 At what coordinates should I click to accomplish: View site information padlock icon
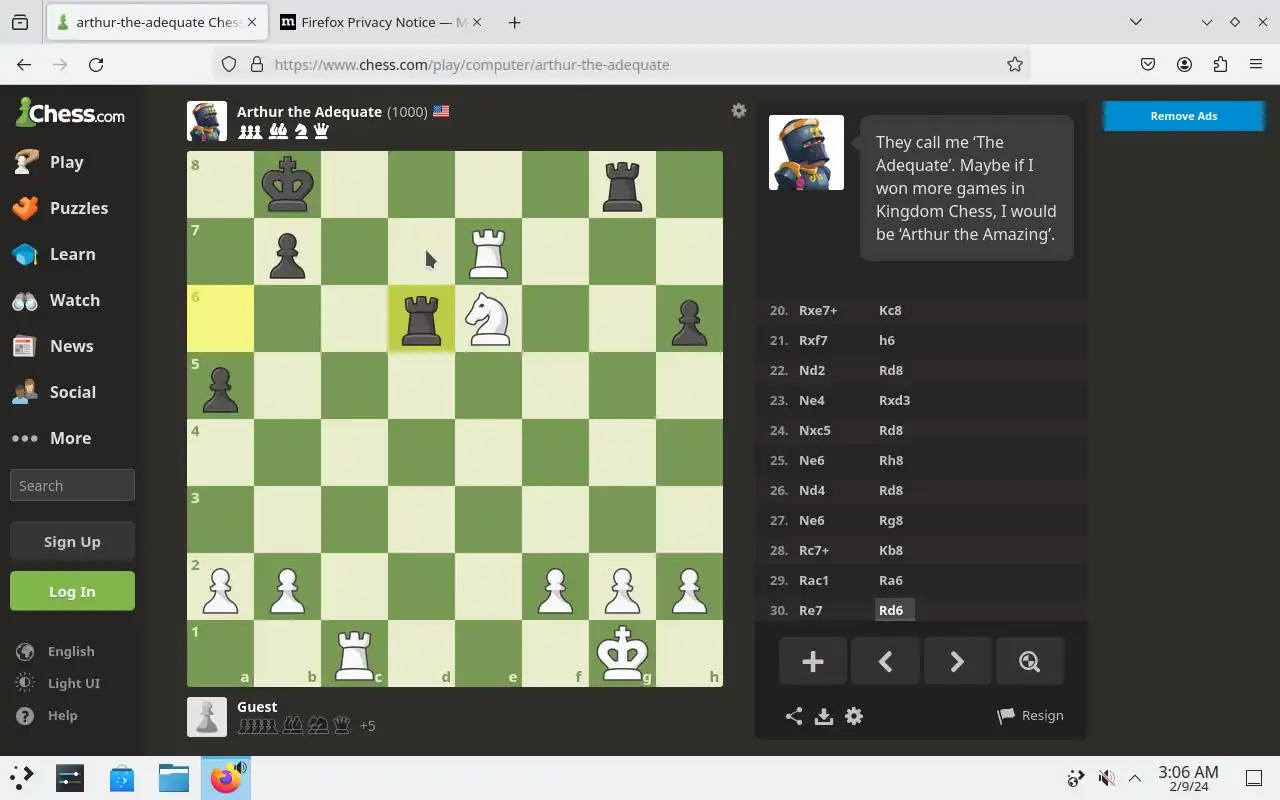[x=256, y=64]
